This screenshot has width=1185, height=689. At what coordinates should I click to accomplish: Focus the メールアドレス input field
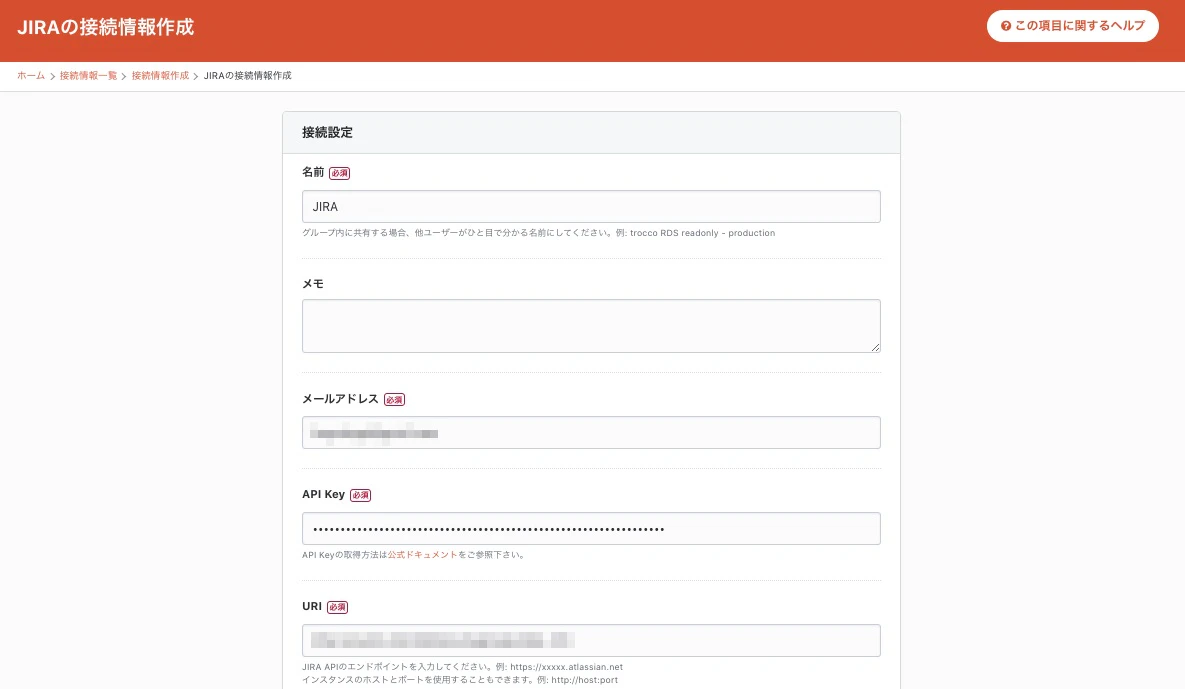click(x=591, y=433)
